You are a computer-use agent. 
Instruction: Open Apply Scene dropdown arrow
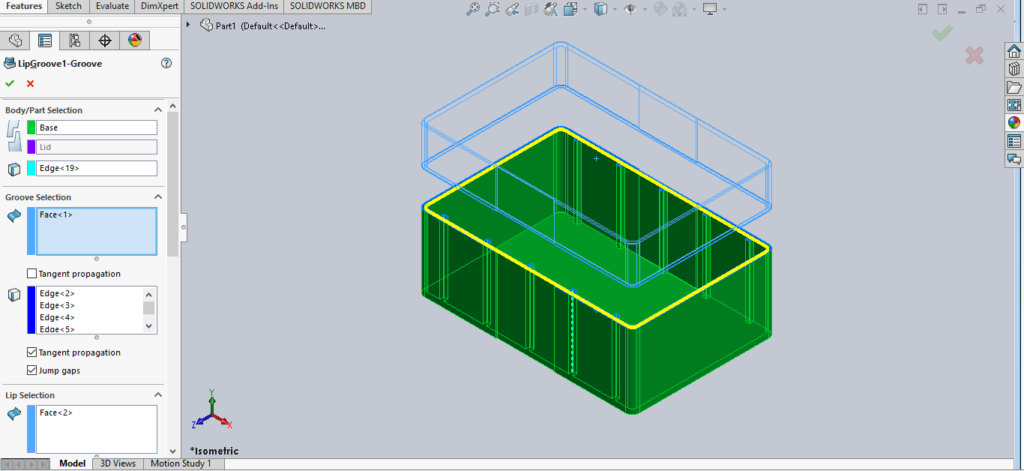click(x=693, y=10)
